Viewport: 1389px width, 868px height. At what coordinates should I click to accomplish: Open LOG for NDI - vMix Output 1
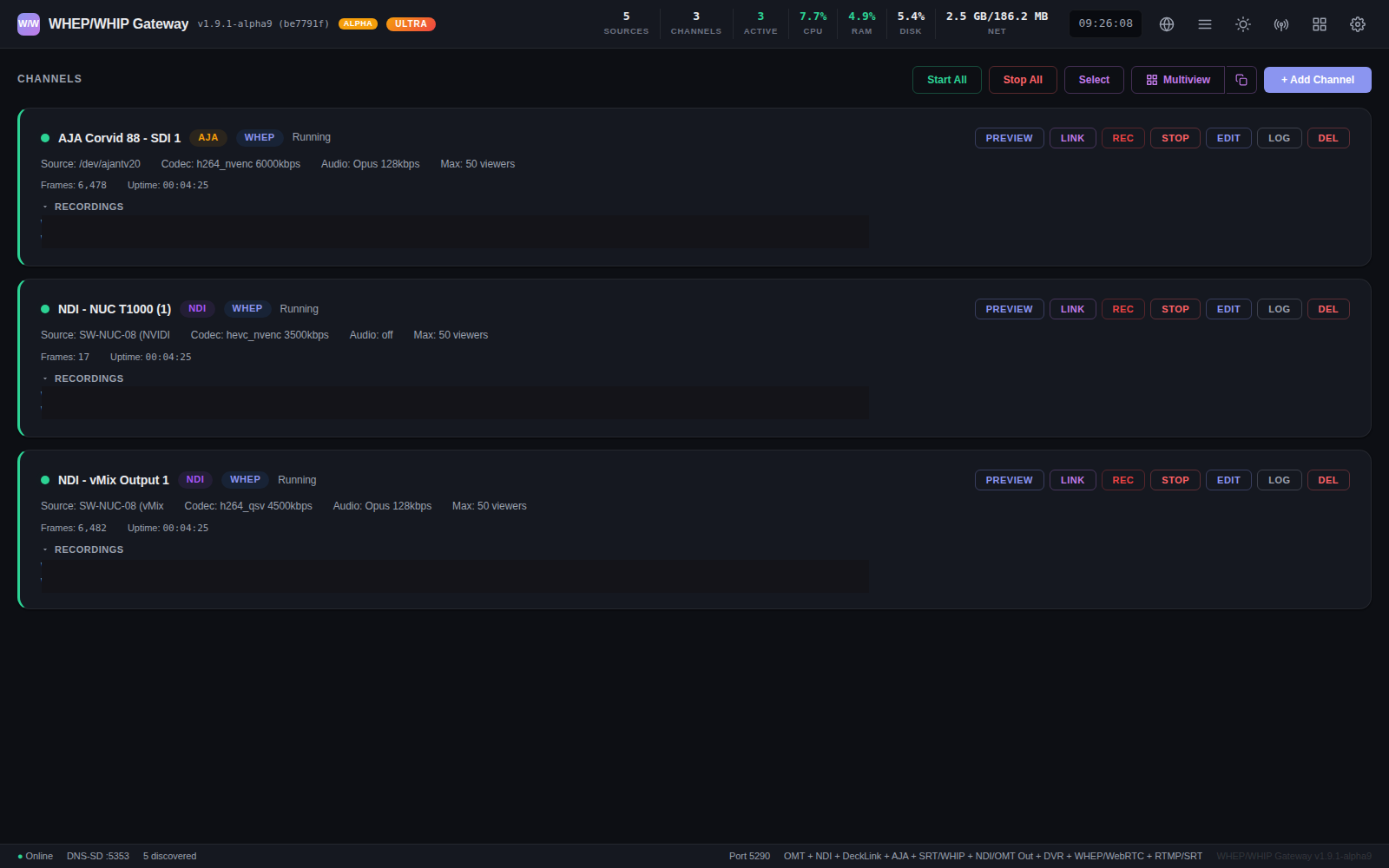click(1279, 480)
